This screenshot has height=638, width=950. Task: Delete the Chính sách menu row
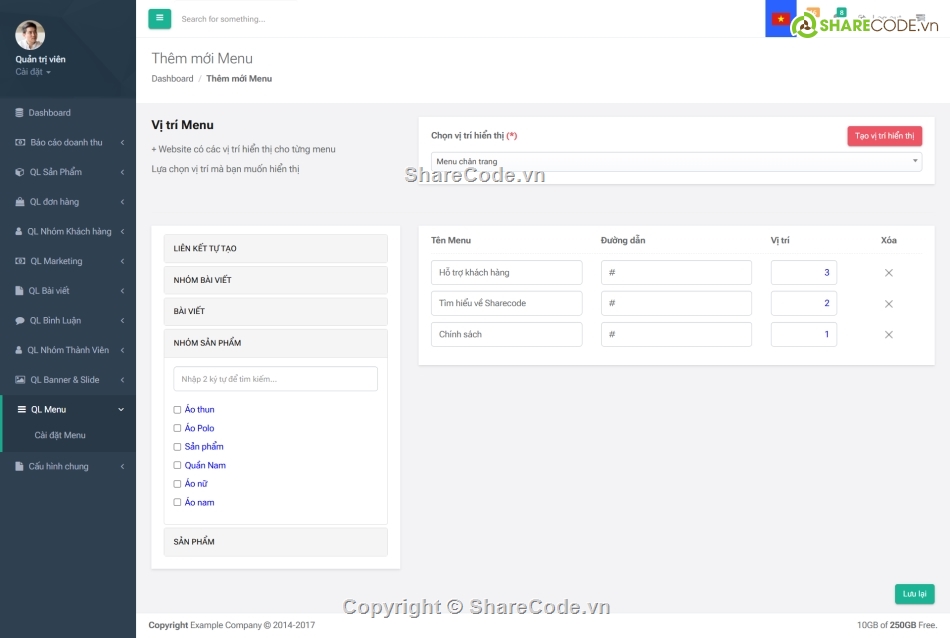[888, 334]
